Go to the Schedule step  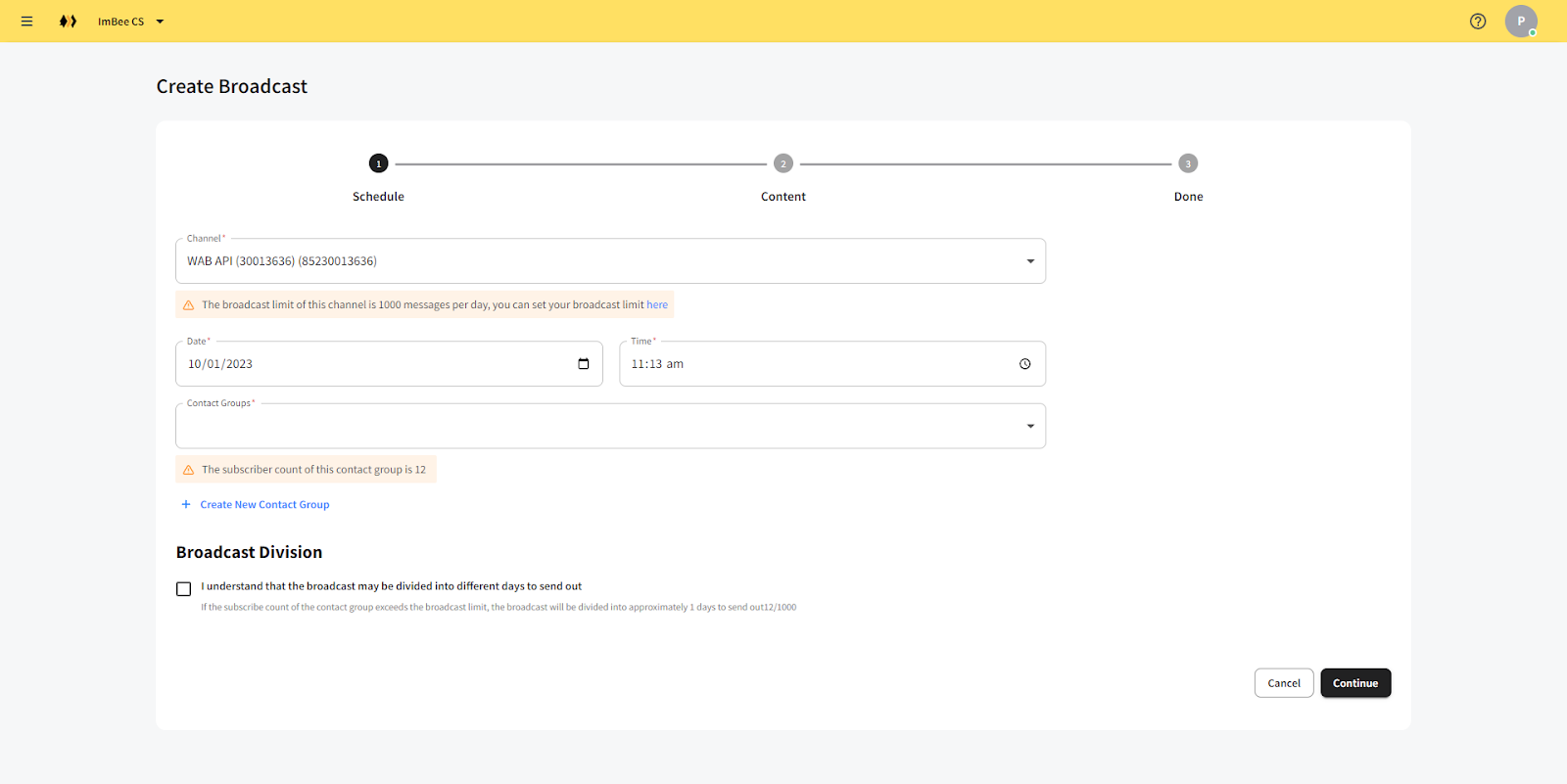378,164
